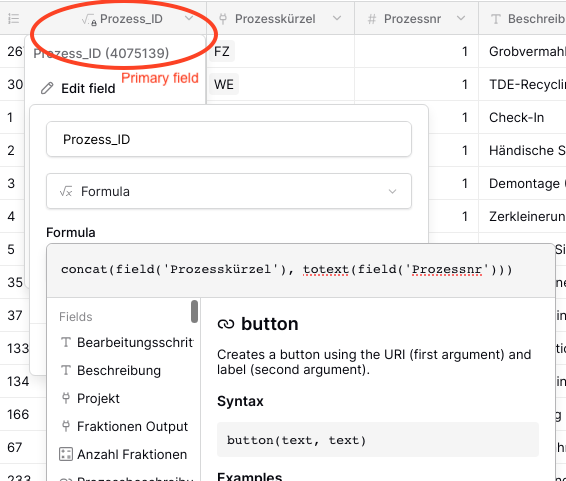This screenshot has height=481, width=566.
Task: Choose Edit field from the context menu
Action: (x=88, y=88)
